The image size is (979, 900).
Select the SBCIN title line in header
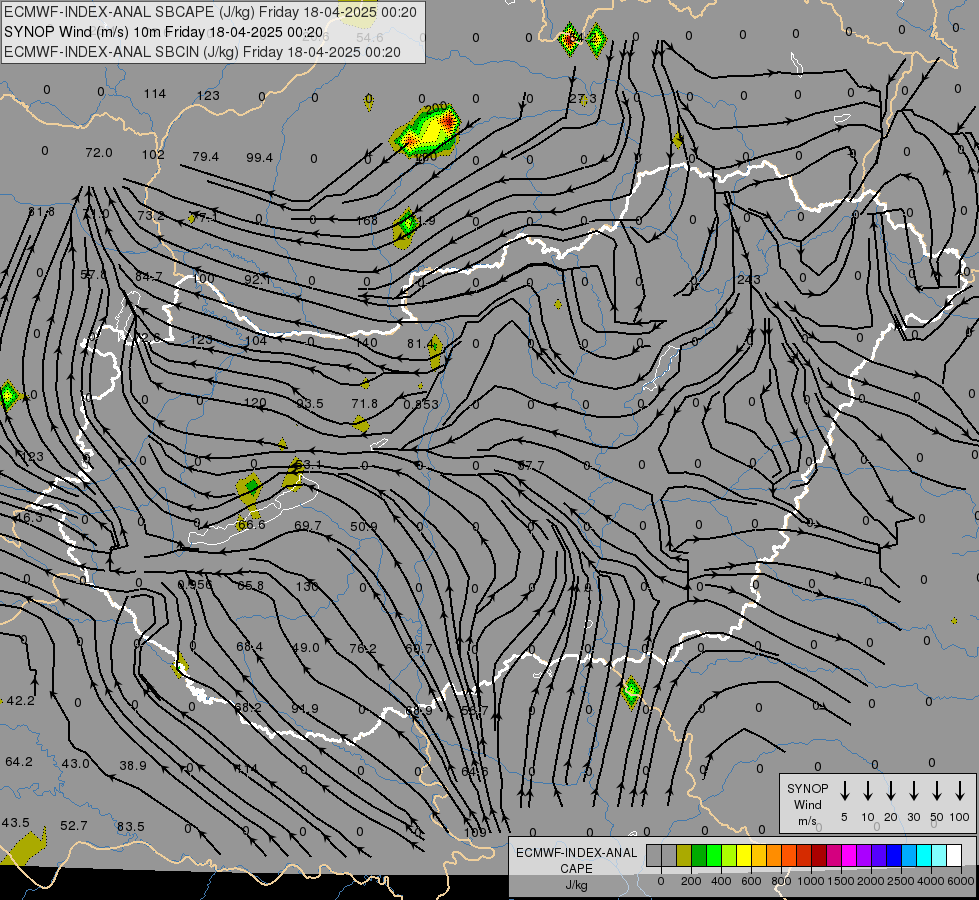202,52
